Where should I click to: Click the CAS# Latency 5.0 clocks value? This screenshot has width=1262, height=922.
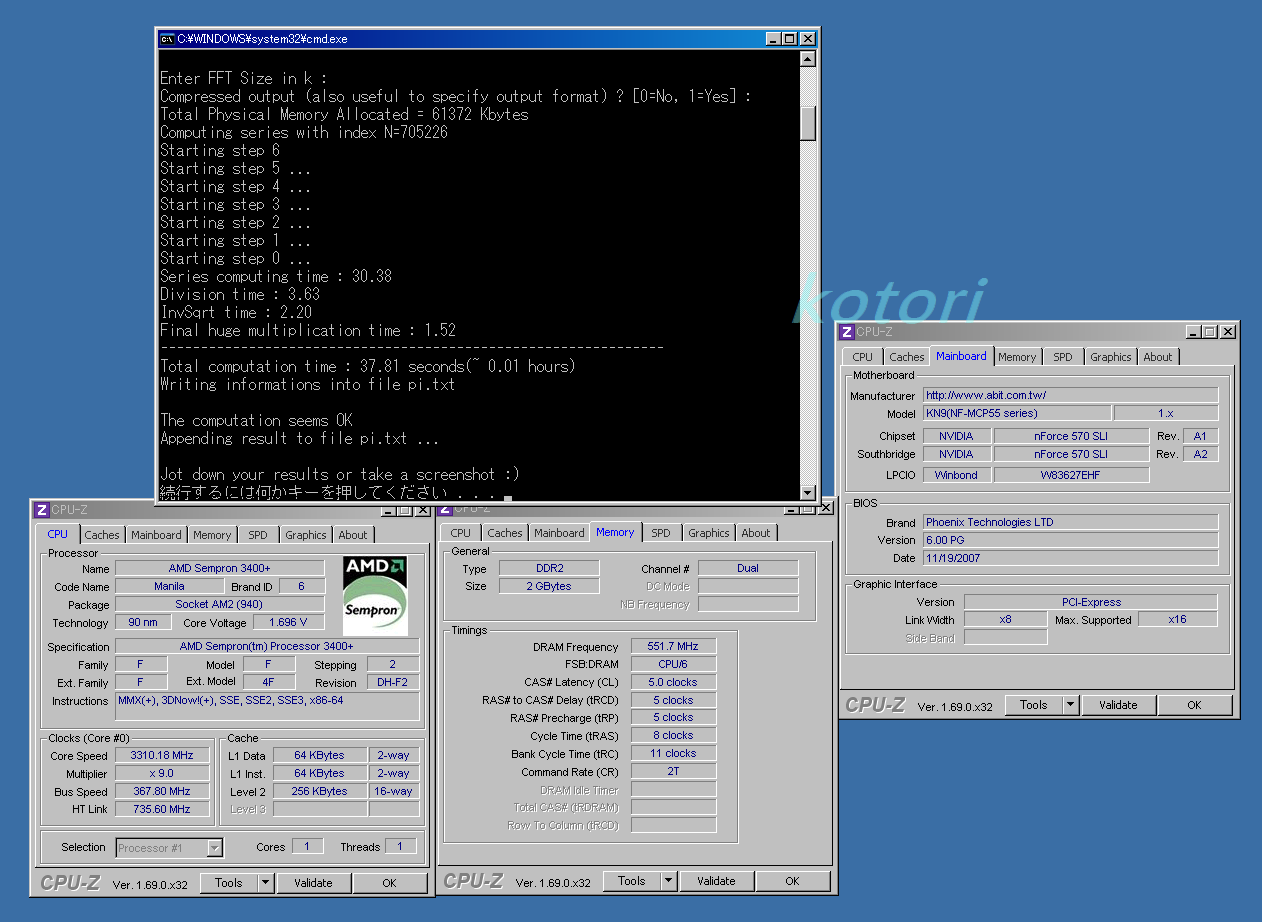click(673, 682)
